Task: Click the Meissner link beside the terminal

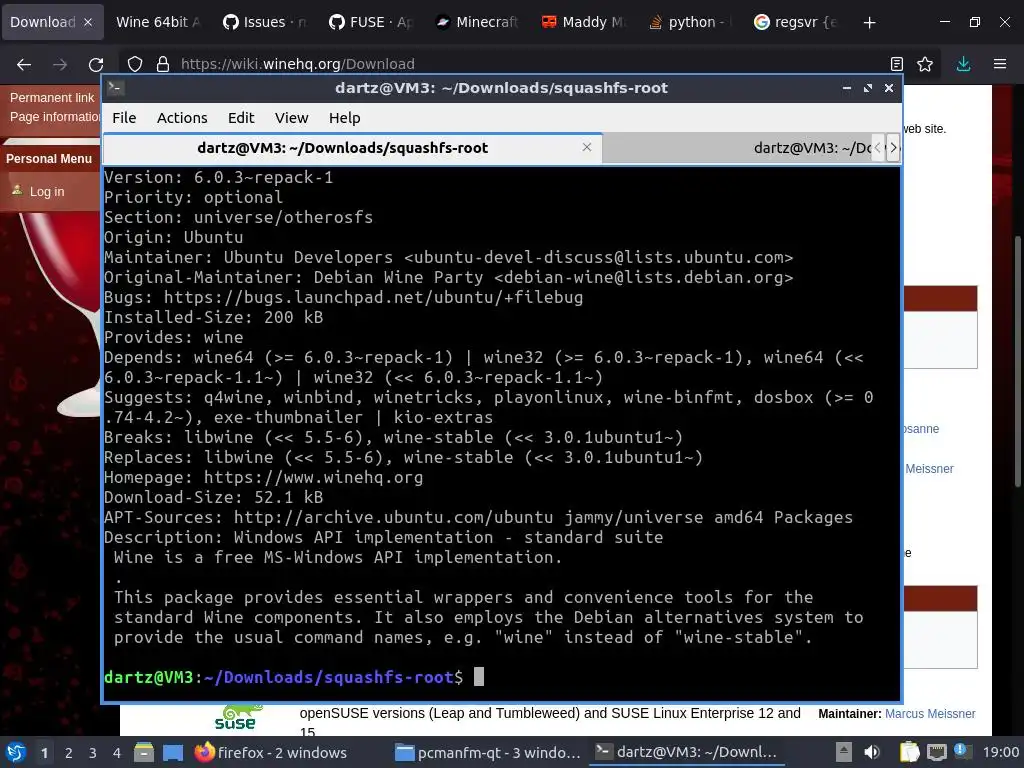Action: pos(929,469)
